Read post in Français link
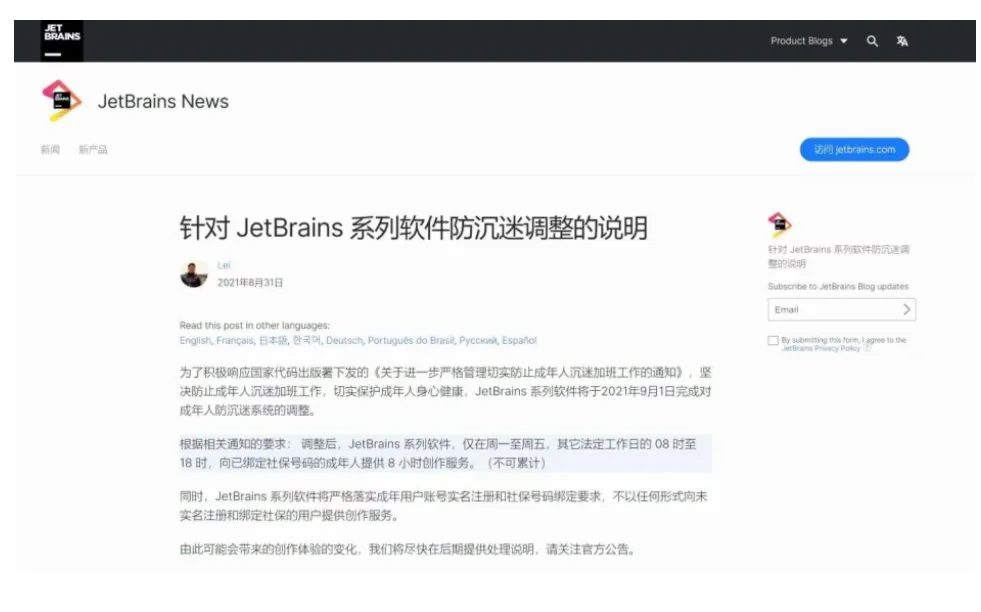 point(235,340)
